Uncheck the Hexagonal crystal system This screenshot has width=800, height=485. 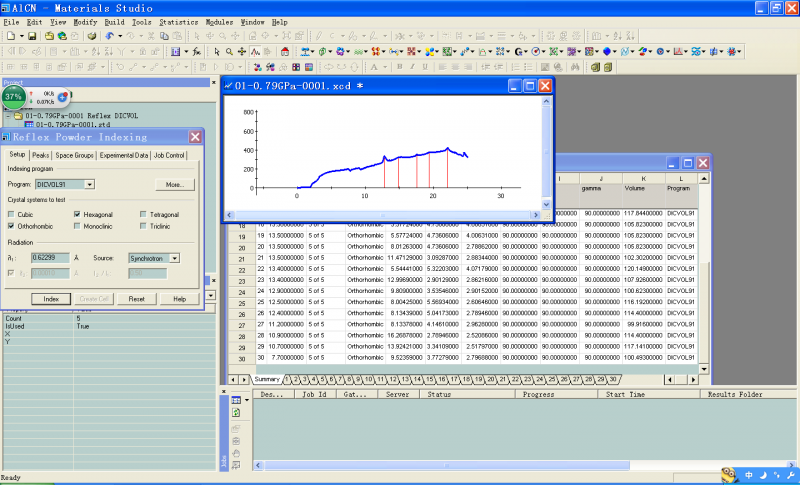(x=77, y=214)
